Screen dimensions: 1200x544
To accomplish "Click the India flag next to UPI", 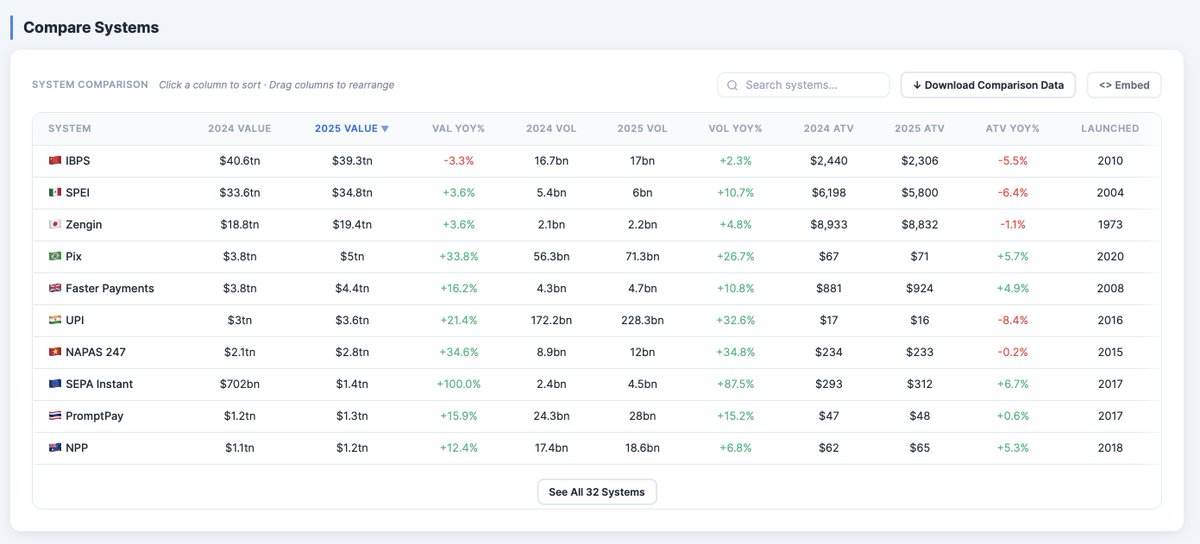I will pyautogui.click(x=55, y=321).
